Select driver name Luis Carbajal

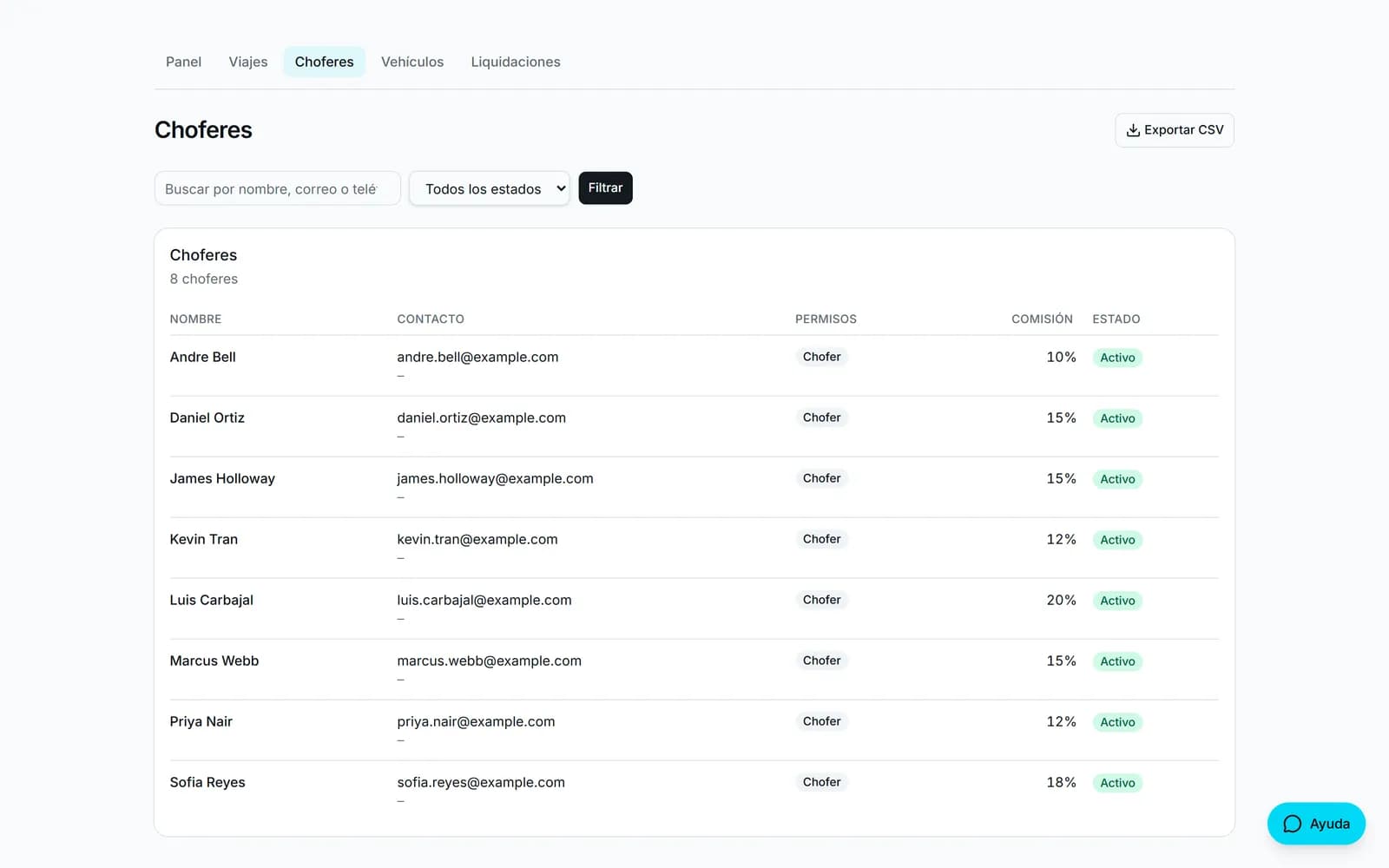click(x=212, y=600)
